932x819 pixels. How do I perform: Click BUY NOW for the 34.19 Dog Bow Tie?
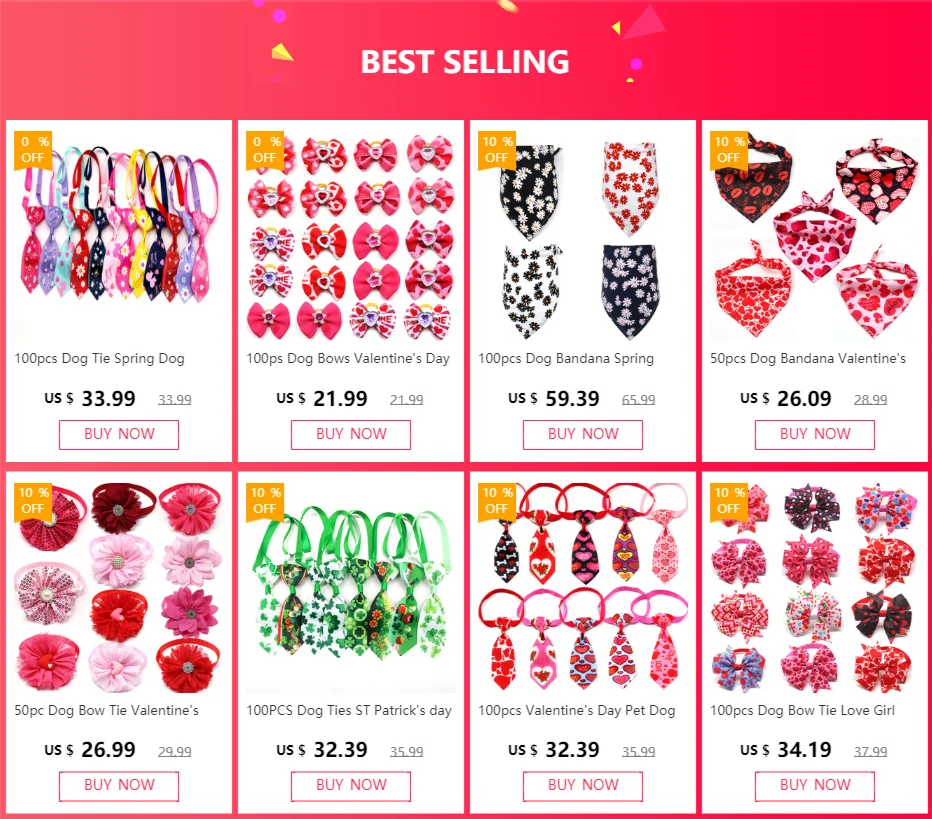pos(814,786)
